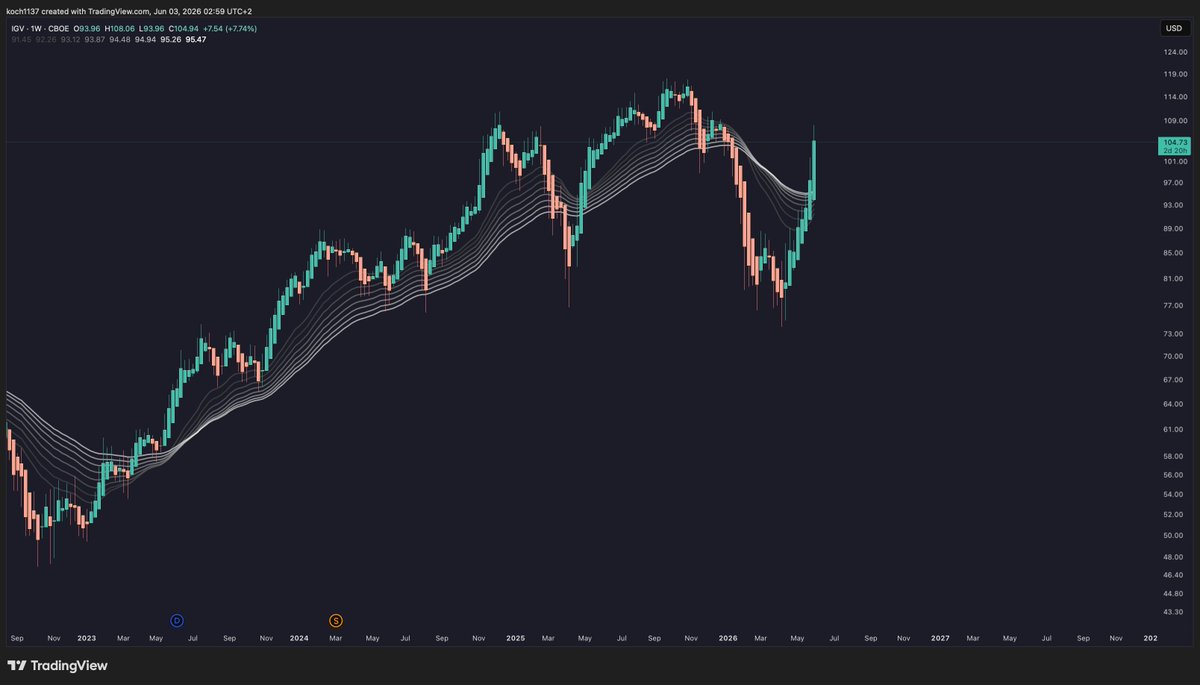This screenshot has width=1200, height=685.
Task: Click the TradingView logo
Action: [58, 665]
